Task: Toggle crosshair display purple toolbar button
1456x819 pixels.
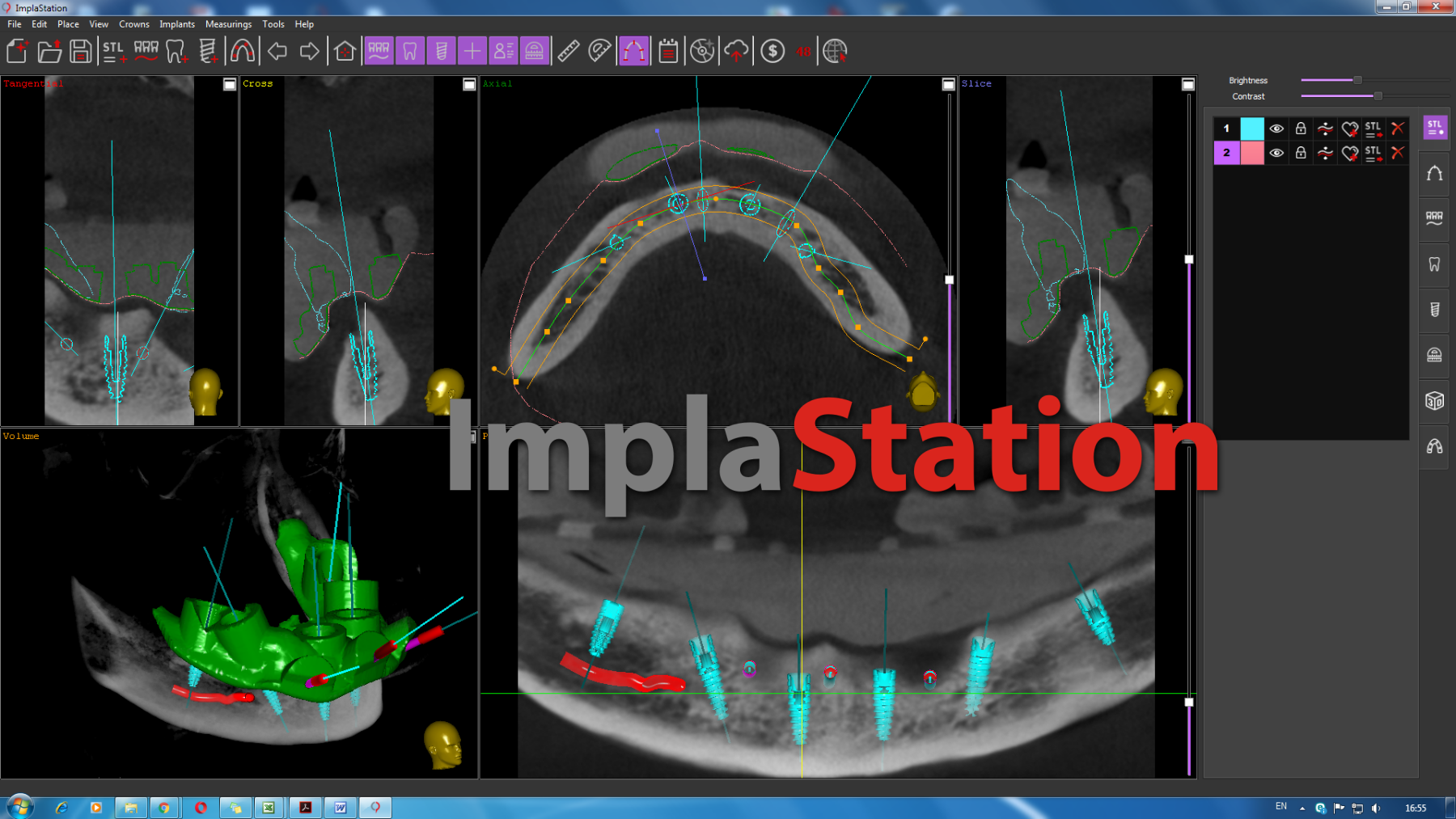Action: [x=472, y=51]
